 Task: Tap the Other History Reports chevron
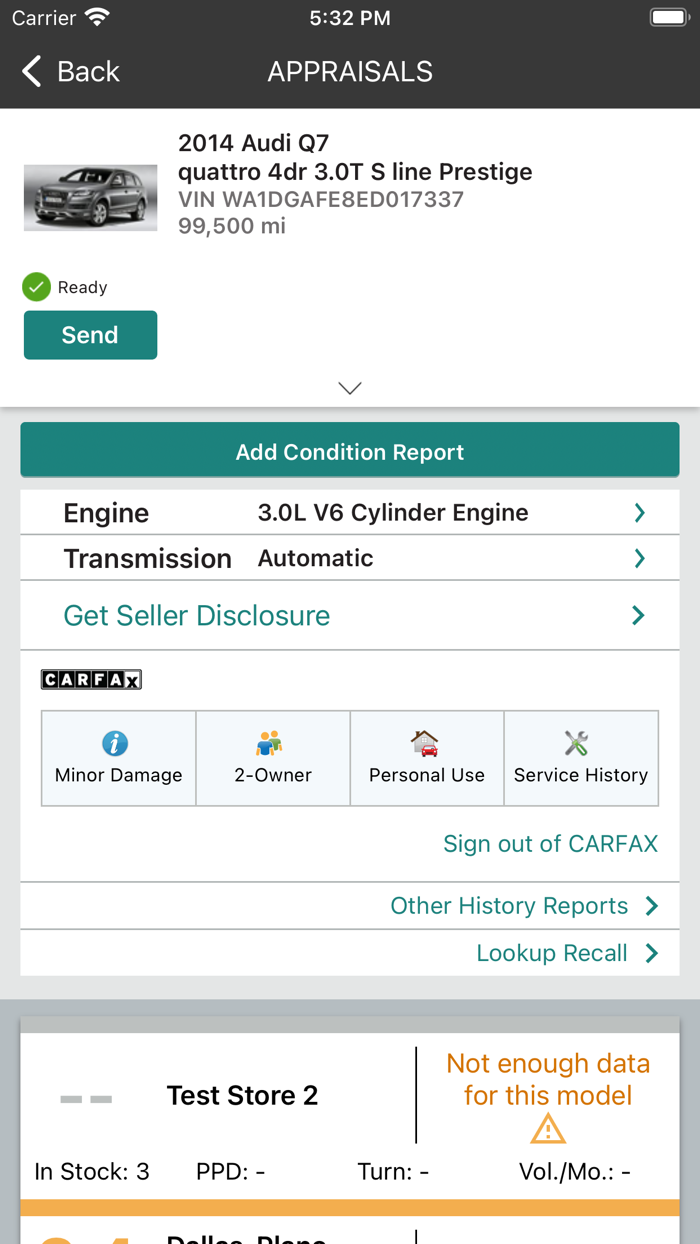tap(652, 906)
